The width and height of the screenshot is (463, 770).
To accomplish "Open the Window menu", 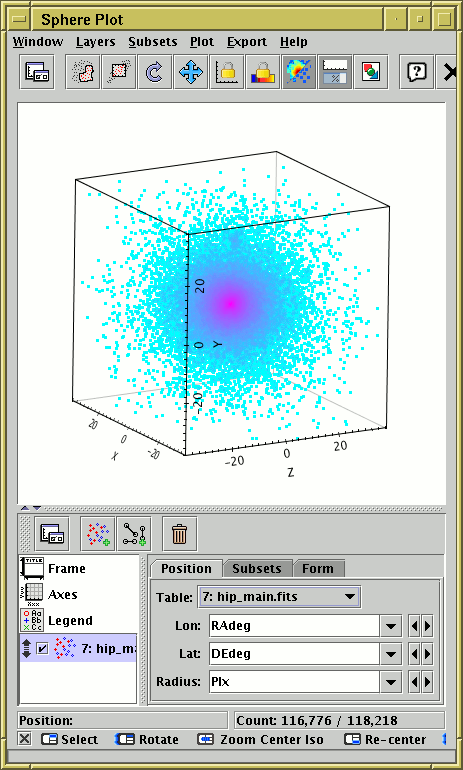I will tap(38, 42).
